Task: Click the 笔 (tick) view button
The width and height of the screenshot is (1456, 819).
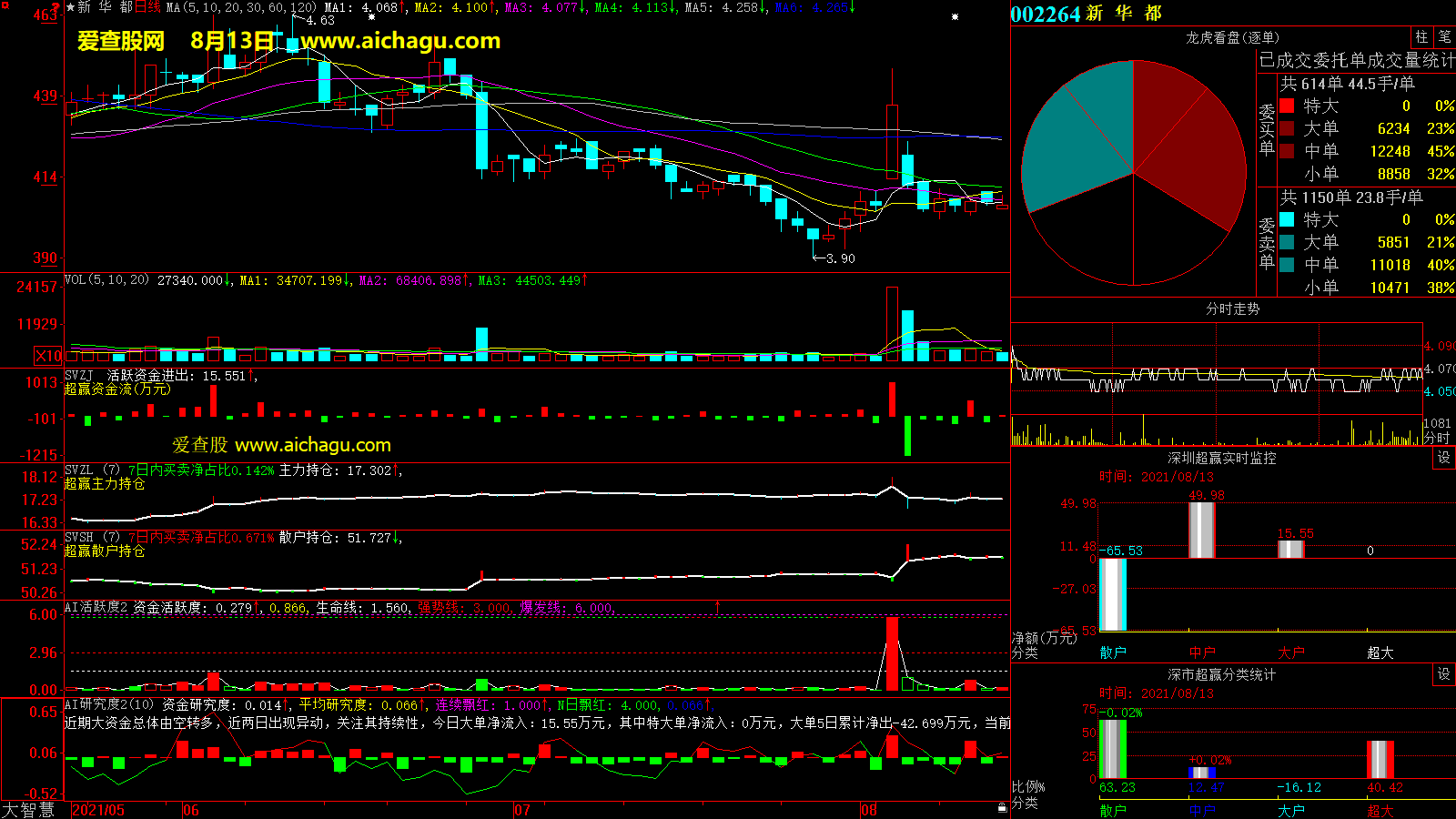Action: [x=1444, y=37]
